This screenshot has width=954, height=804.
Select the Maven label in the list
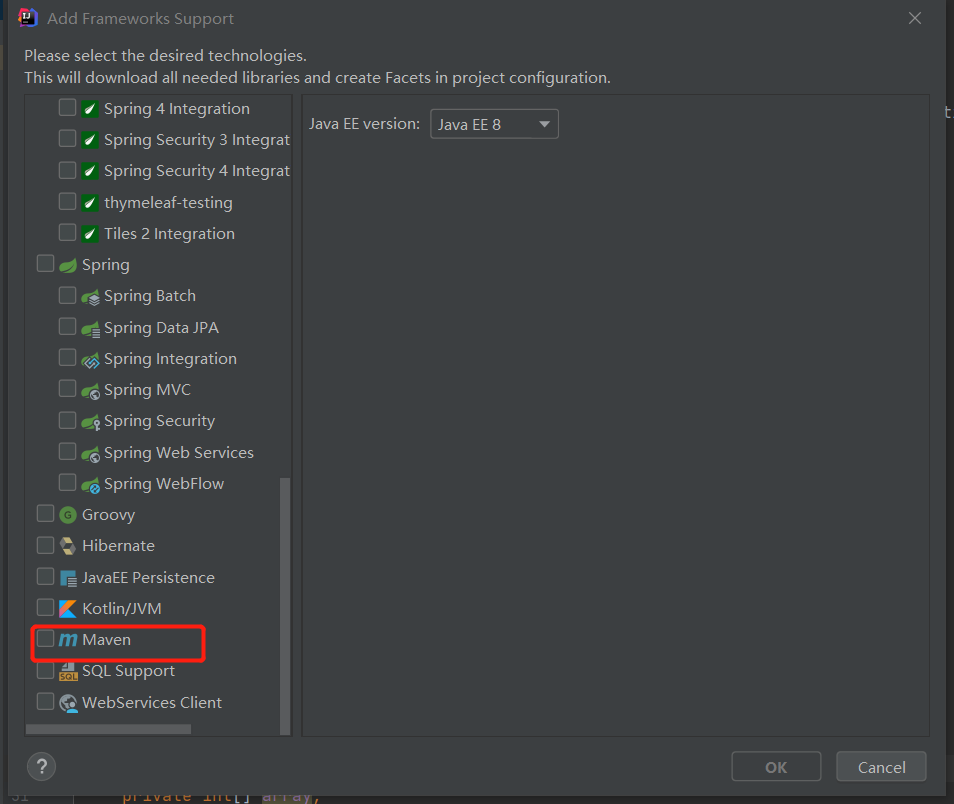click(106, 640)
